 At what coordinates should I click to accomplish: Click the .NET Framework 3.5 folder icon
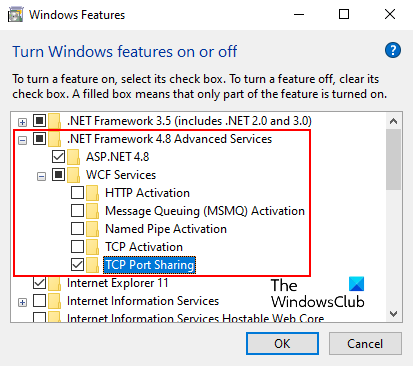55,121
